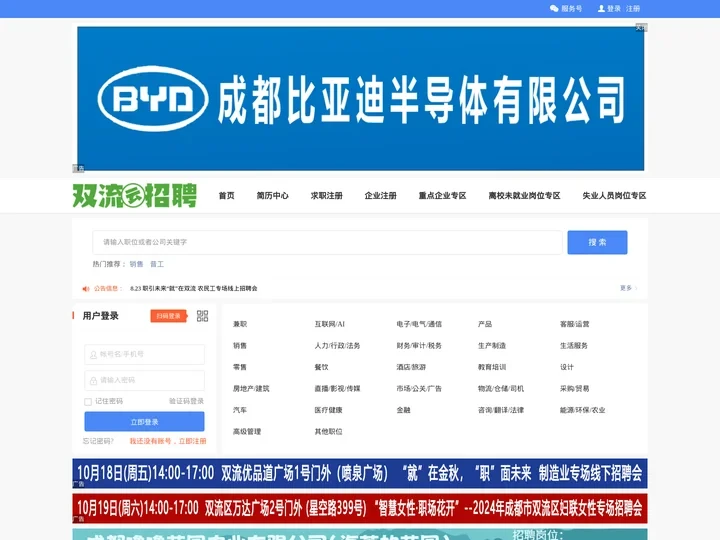Viewport: 720px width, 540px height.
Task: Select the 教育培训 category
Action: pyautogui.click(x=492, y=367)
